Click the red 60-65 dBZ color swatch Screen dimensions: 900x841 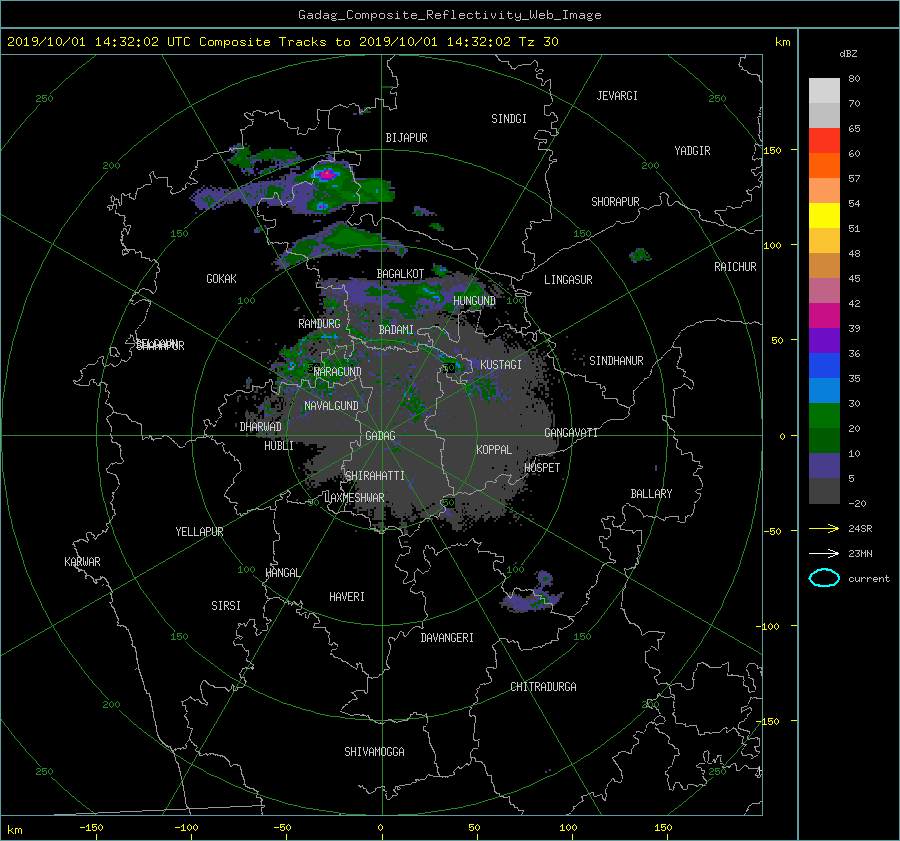pyautogui.click(x=824, y=140)
